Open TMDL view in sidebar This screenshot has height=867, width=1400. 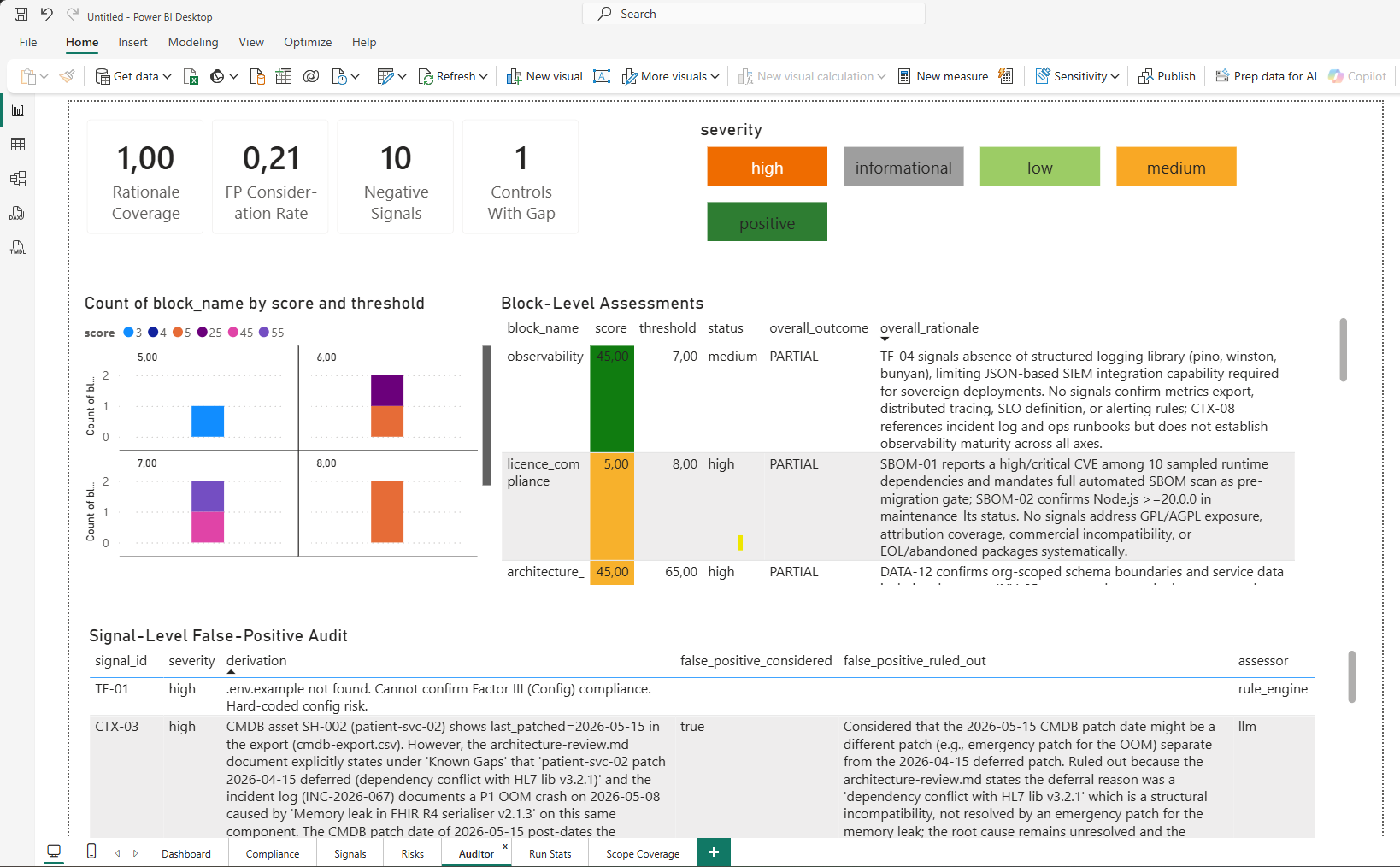coord(18,247)
